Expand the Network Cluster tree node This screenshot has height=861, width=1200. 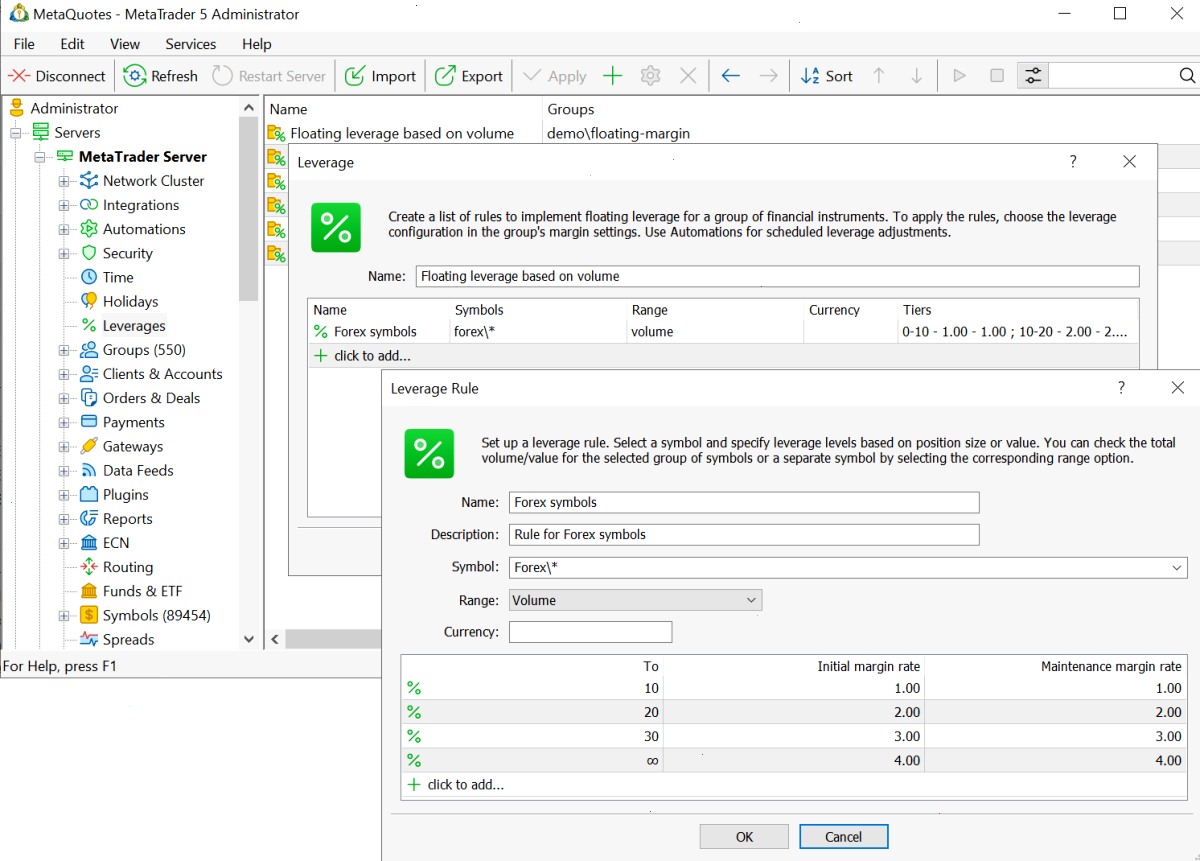pos(64,181)
